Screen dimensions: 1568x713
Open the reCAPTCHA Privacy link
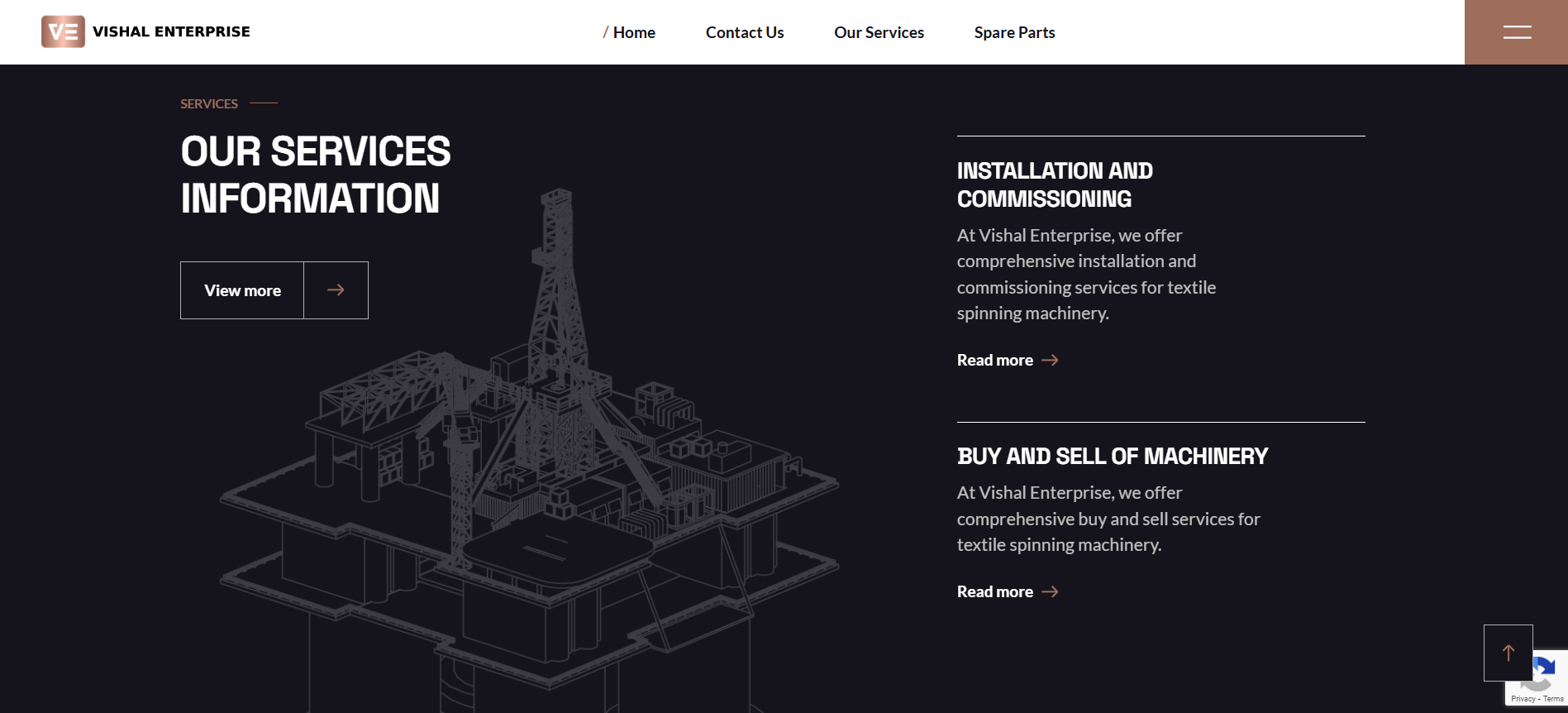click(1523, 699)
